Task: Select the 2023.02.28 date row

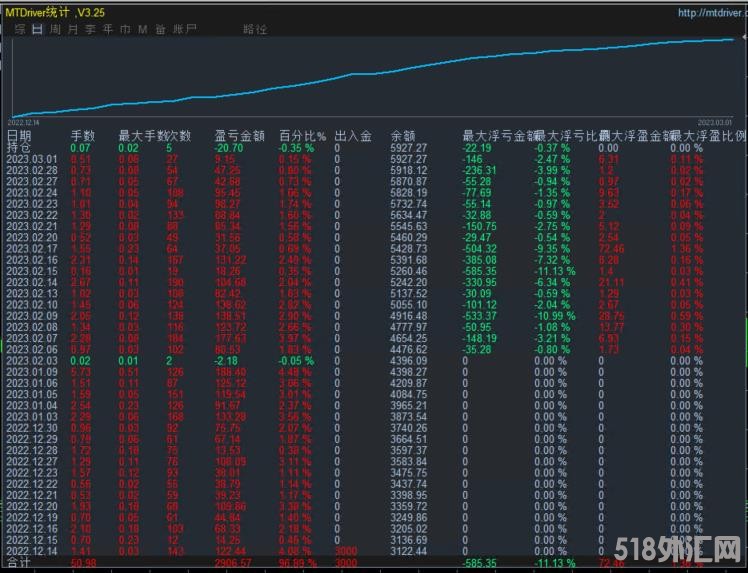Action: [x=31, y=170]
